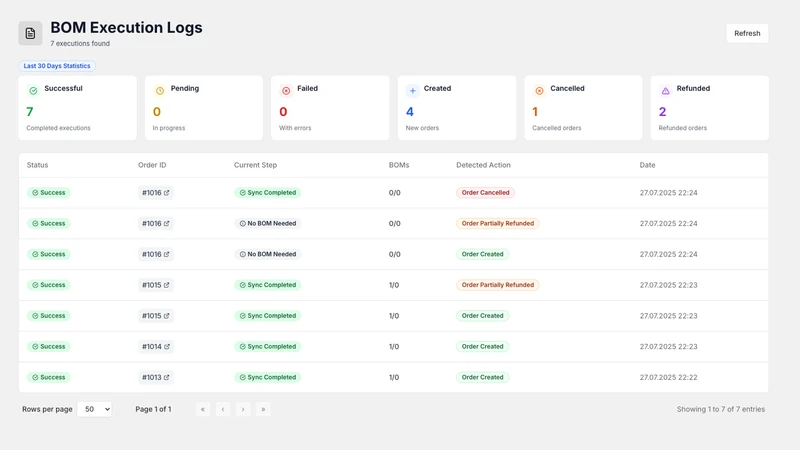Click Order Created badge in #1014 row
The image size is (800, 450).
click(x=482, y=346)
